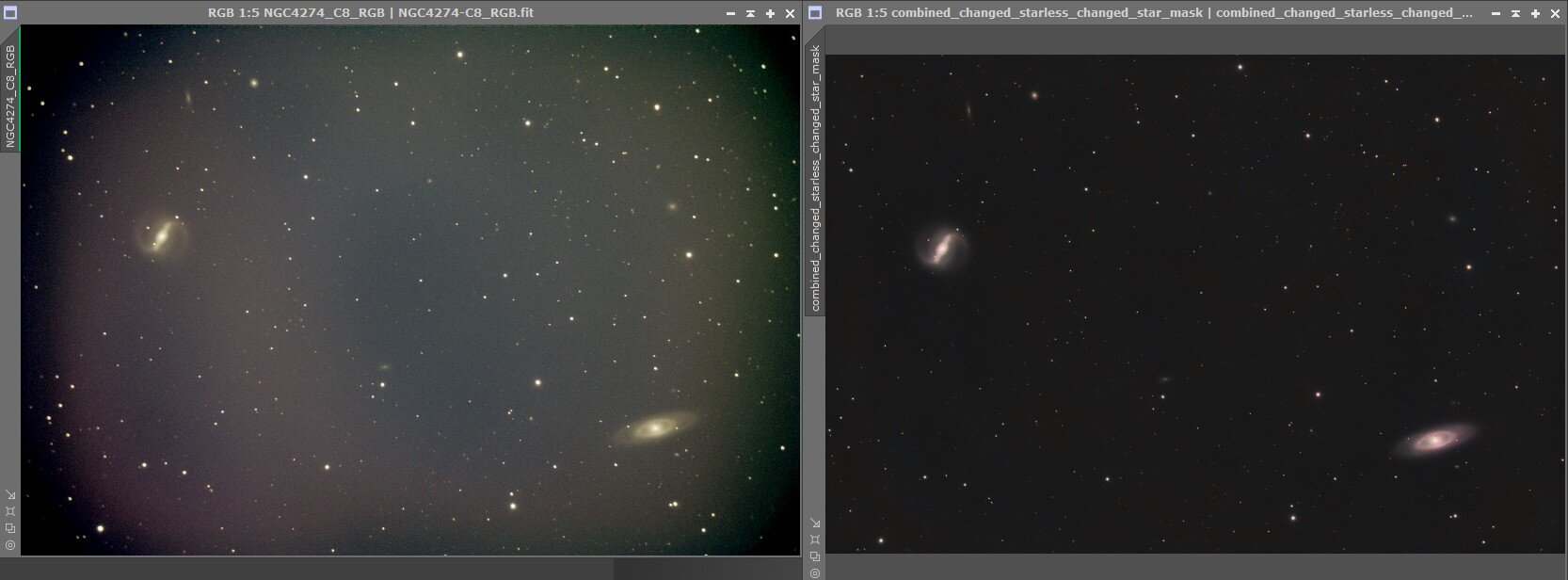This screenshot has height=580, width=1568.
Task: Click the overlapping squares icon in star_mask window
Action: 815,556
